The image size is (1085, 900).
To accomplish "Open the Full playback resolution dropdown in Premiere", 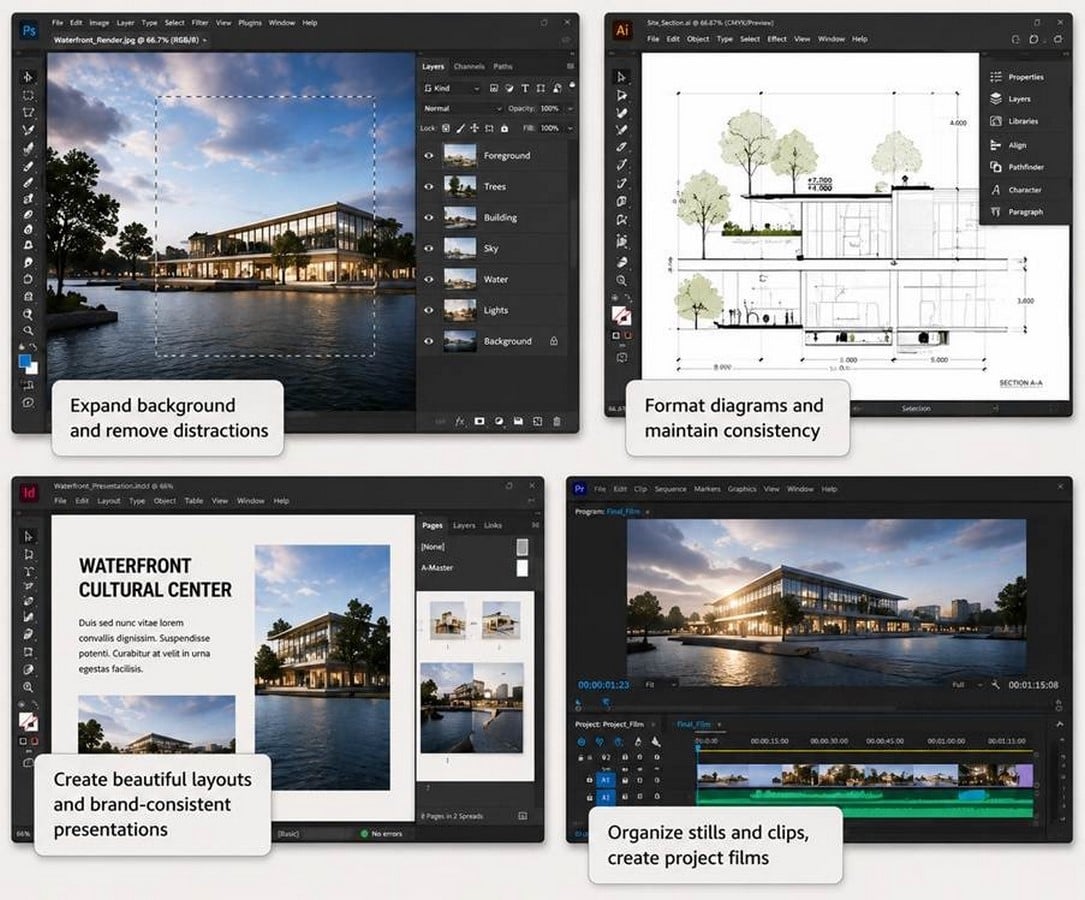I will [966, 684].
